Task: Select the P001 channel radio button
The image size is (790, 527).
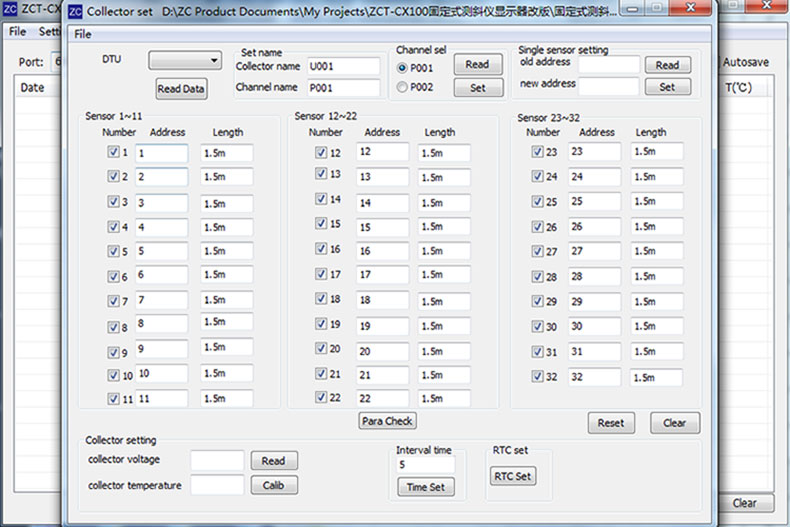Action: coord(403,68)
